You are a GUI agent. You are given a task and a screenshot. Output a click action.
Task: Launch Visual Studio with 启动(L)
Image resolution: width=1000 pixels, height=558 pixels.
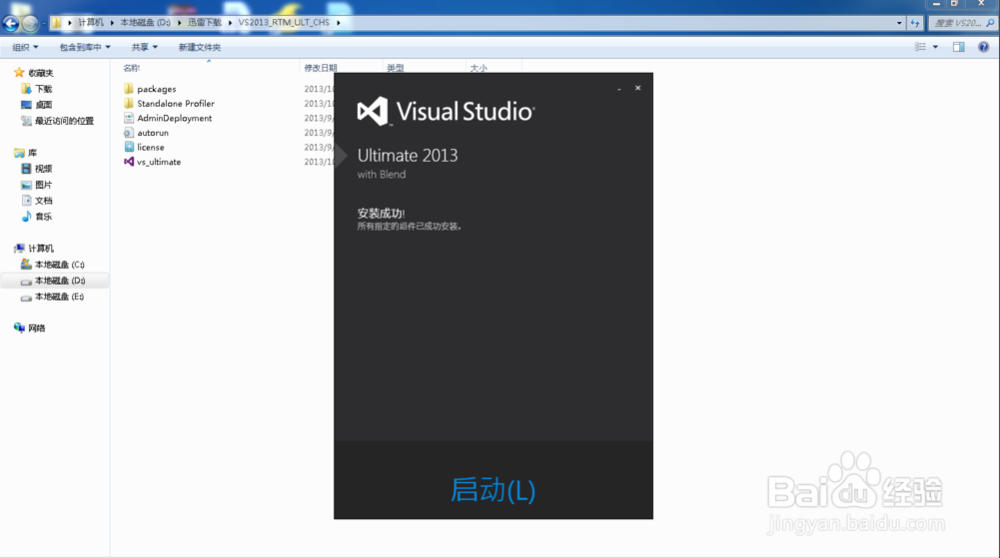pyautogui.click(x=493, y=490)
